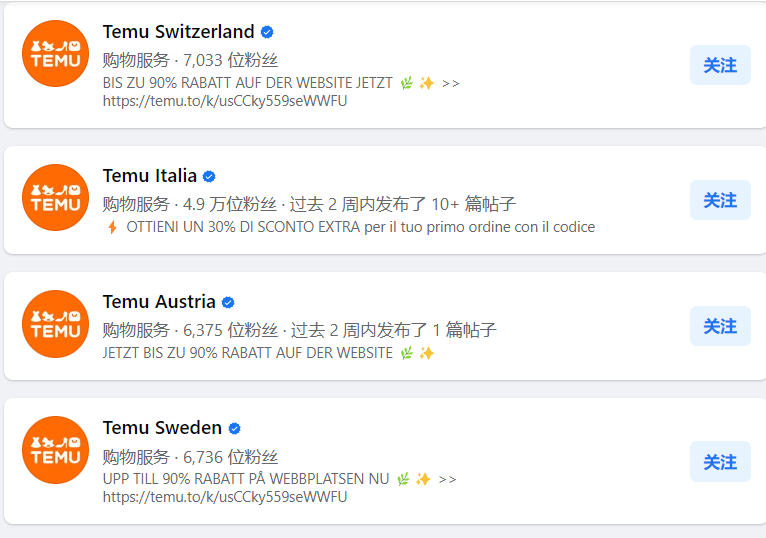The image size is (766, 538).
Task: Follow the Temu Sweden page
Action: pyautogui.click(x=720, y=461)
